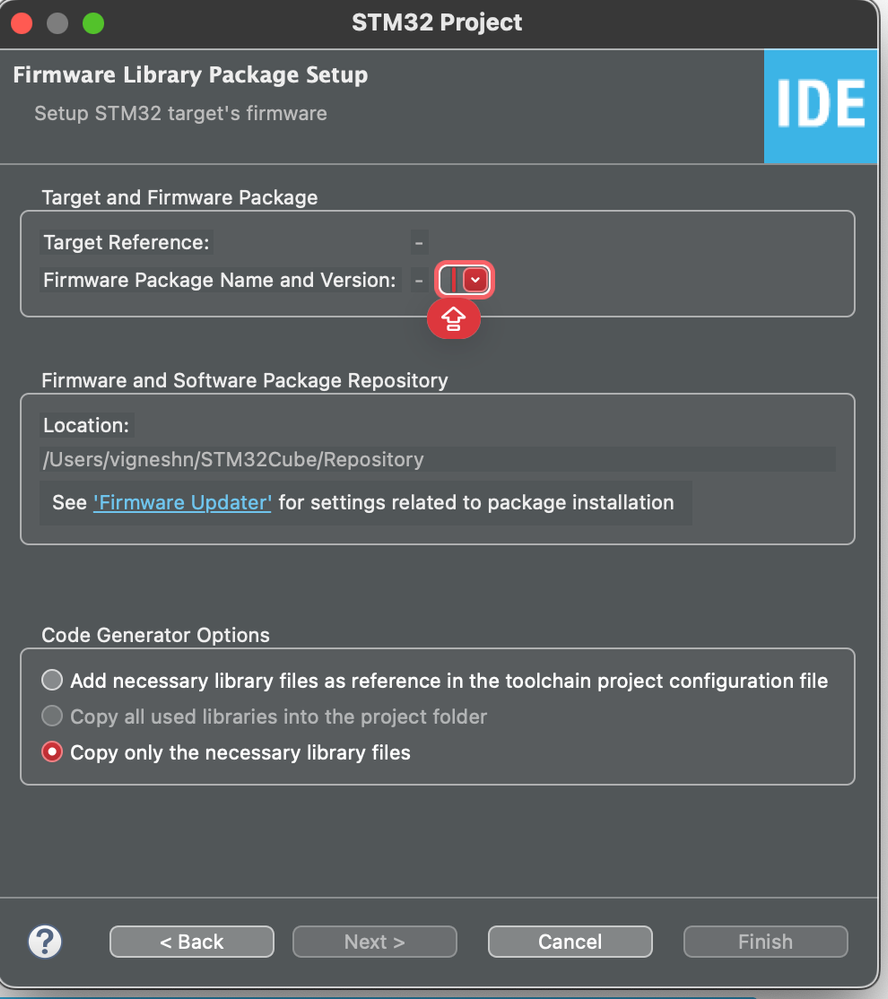Viewport: 888px width, 999px height.
Task: Open the 'Firmware Updater' settings link
Action: click(x=182, y=502)
